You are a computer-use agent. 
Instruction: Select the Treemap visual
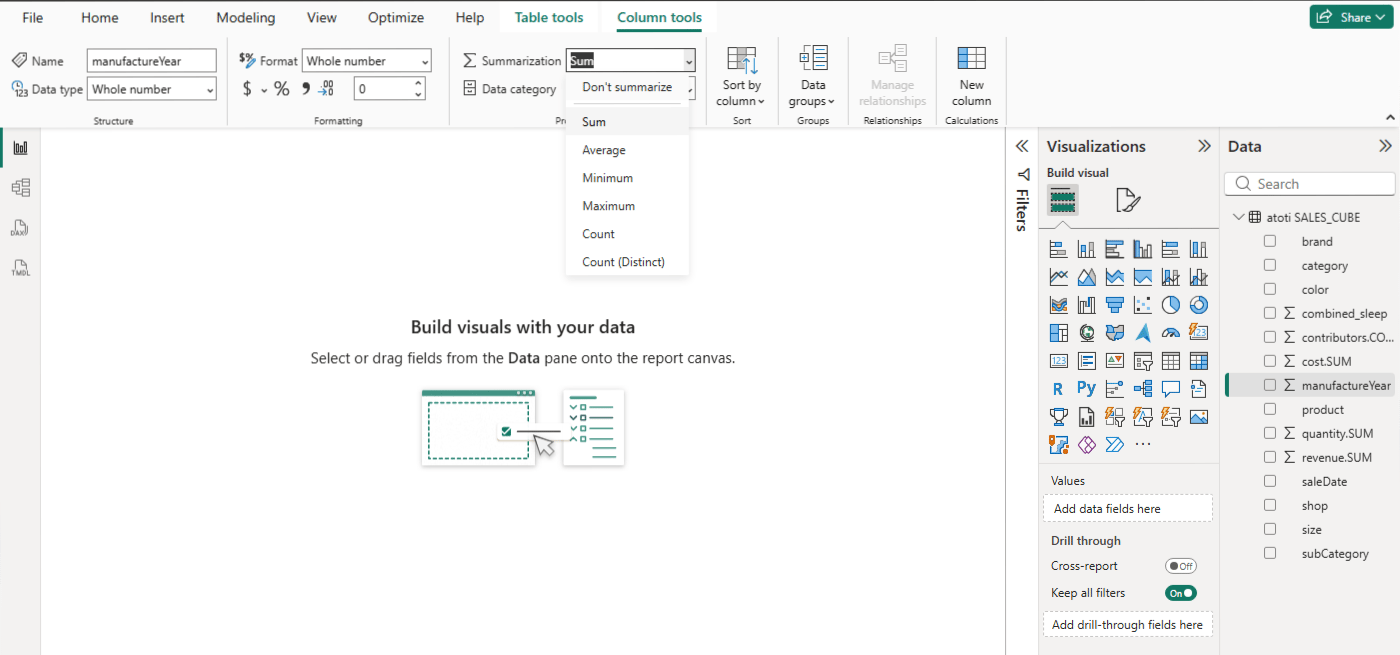(x=1058, y=333)
